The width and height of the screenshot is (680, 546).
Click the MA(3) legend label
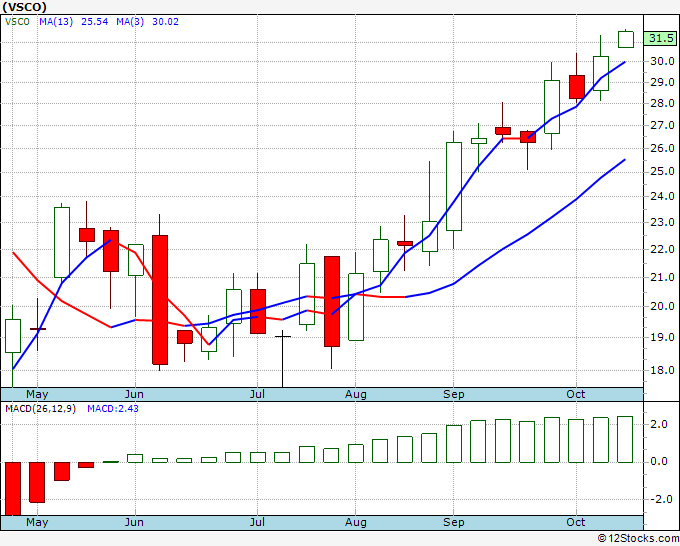[x=130, y=22]
